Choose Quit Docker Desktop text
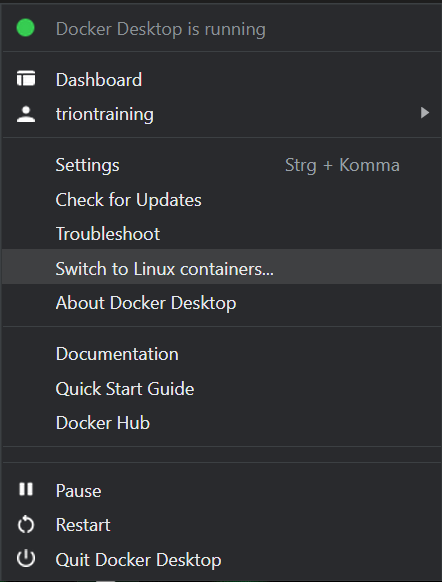This screenshot has width=442, height=582. 138,560
